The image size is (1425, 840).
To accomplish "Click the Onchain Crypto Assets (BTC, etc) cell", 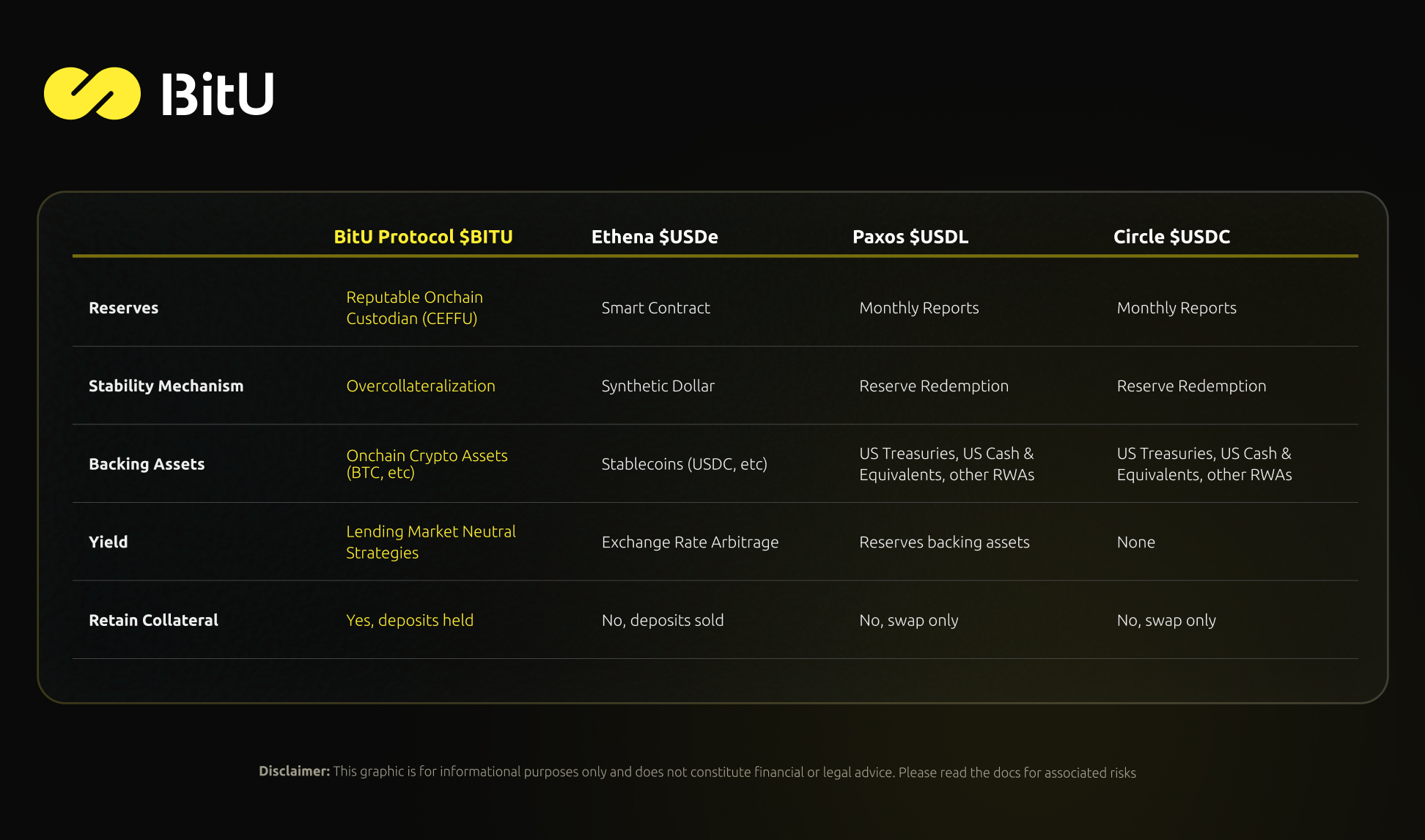I will click(427, 464).
